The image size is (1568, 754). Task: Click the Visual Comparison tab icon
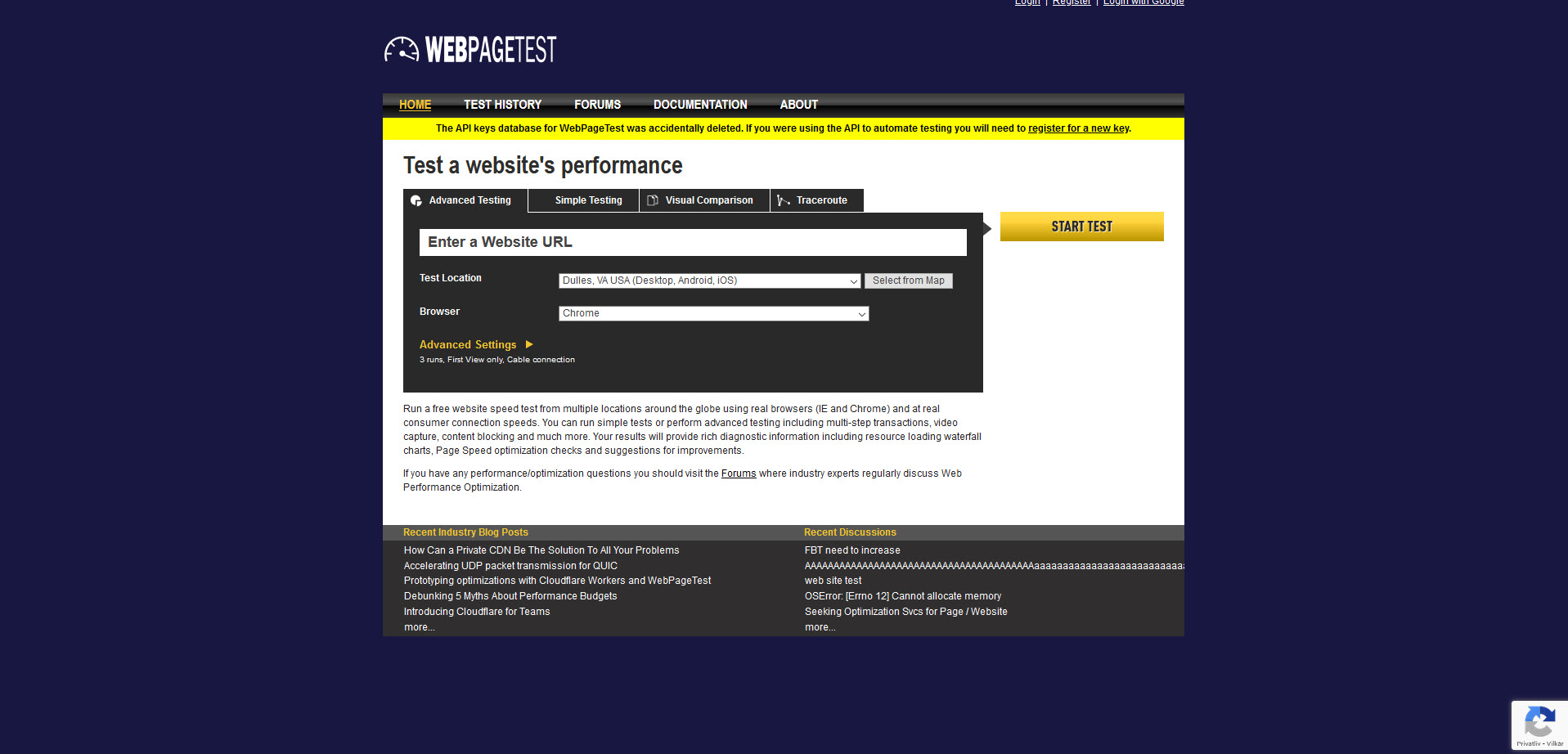click(x=653, y=200)
